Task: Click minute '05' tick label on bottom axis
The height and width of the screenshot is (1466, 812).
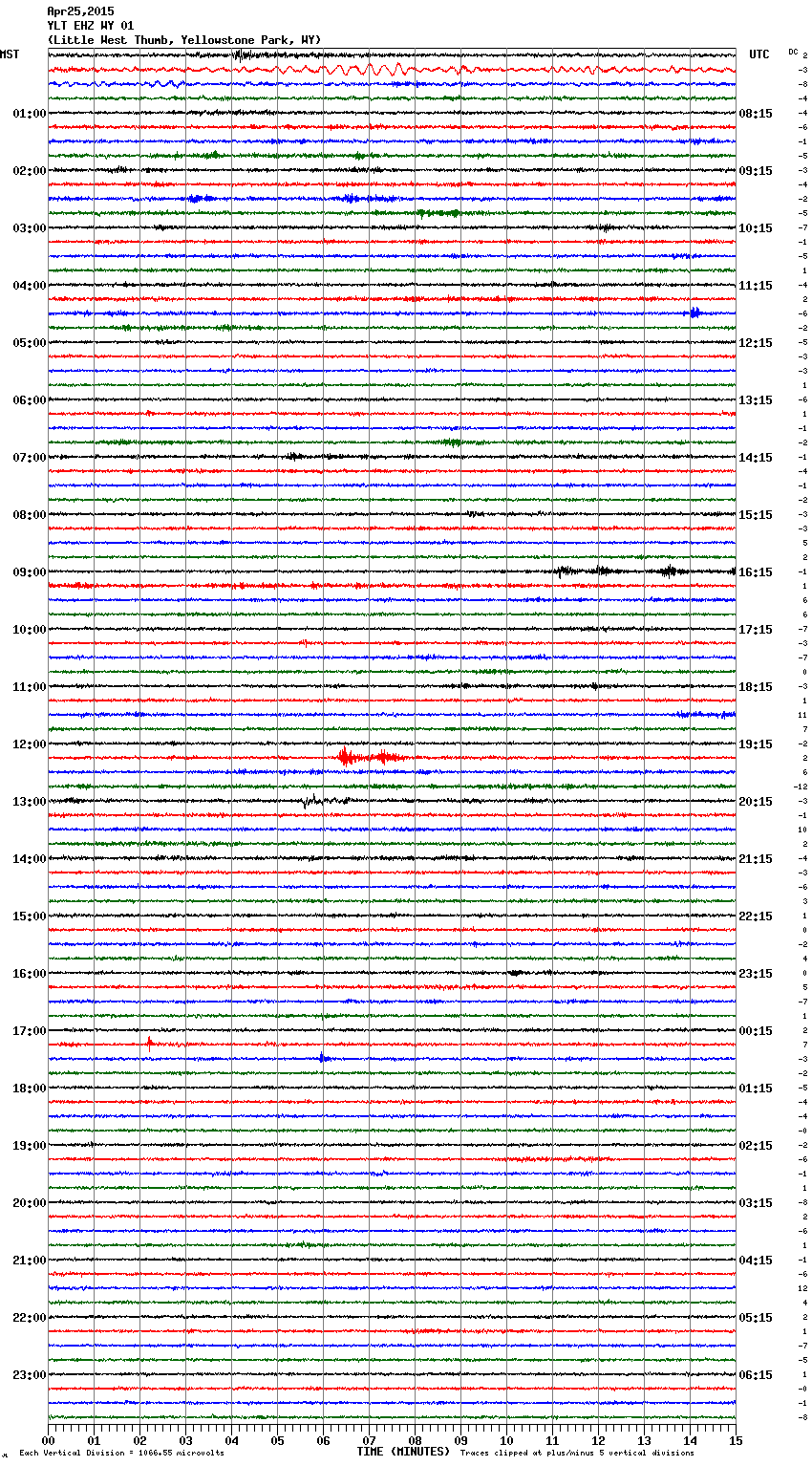Action: pos(277,1439)
